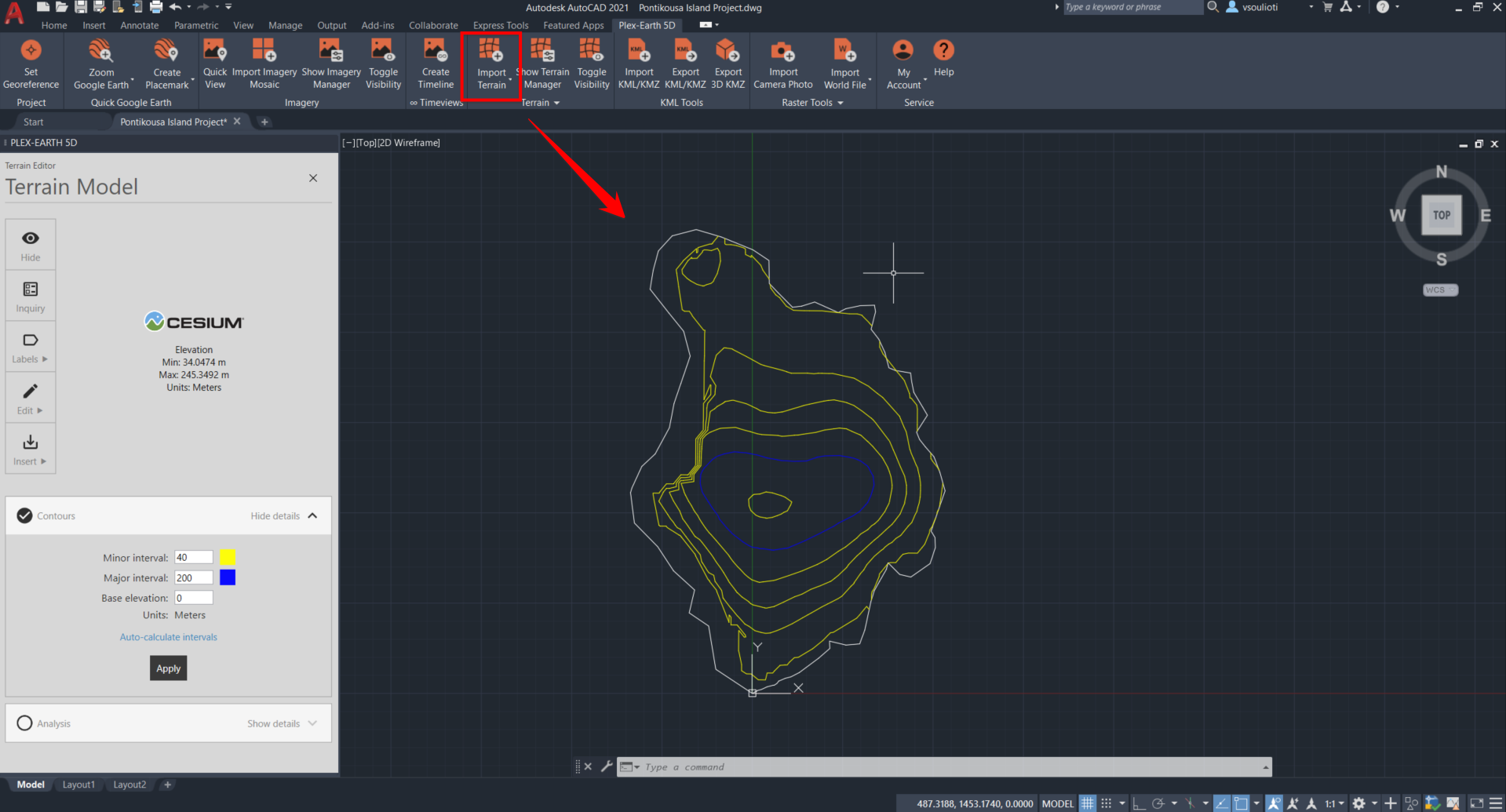This screenshot has width=1506, height=812.
Task: Pick the yellow minor interval color swatch
Action: (x=228, y=557)
